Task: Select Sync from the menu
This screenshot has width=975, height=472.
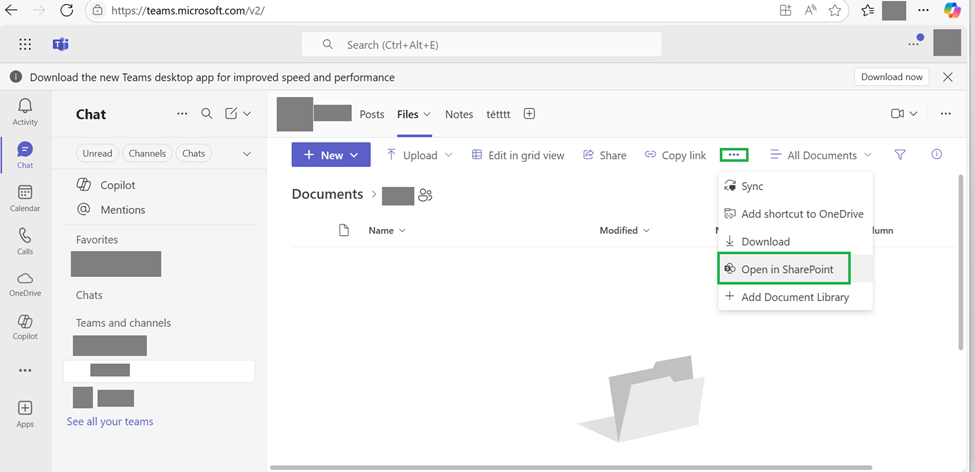Action: pos(795,186)
